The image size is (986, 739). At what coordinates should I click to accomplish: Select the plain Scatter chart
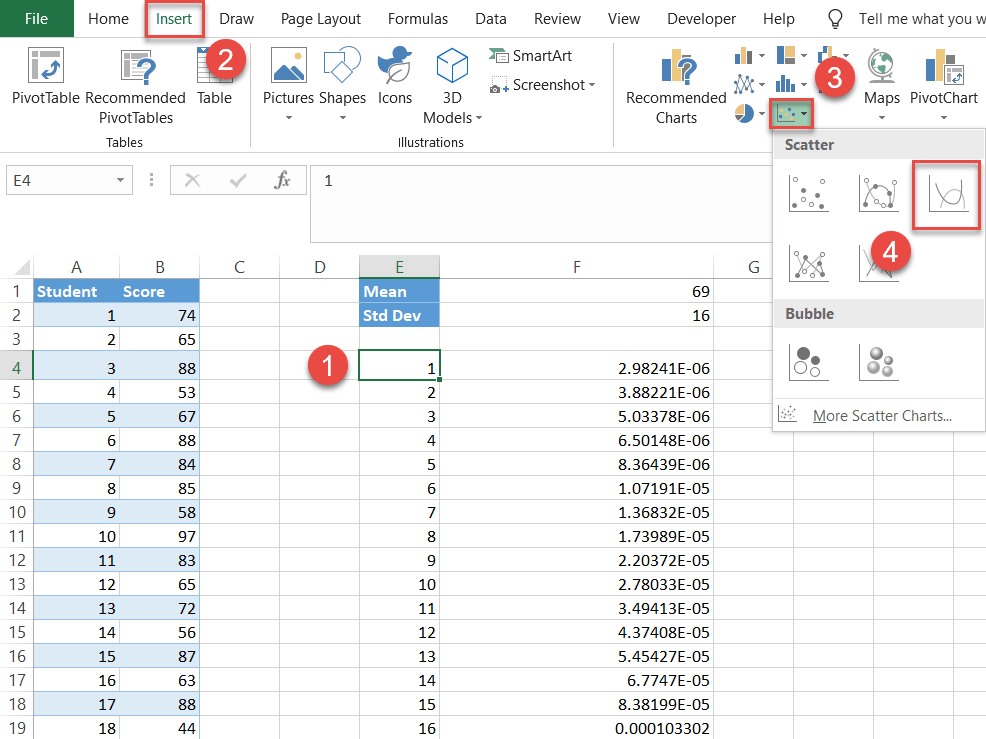pyautogui.click(x=808, y=192)
